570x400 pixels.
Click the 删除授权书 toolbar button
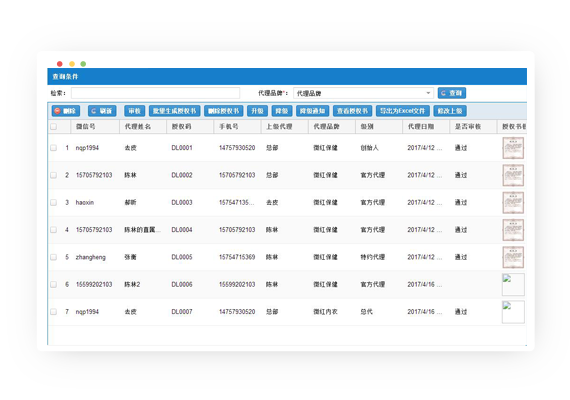tap(224, 111)
